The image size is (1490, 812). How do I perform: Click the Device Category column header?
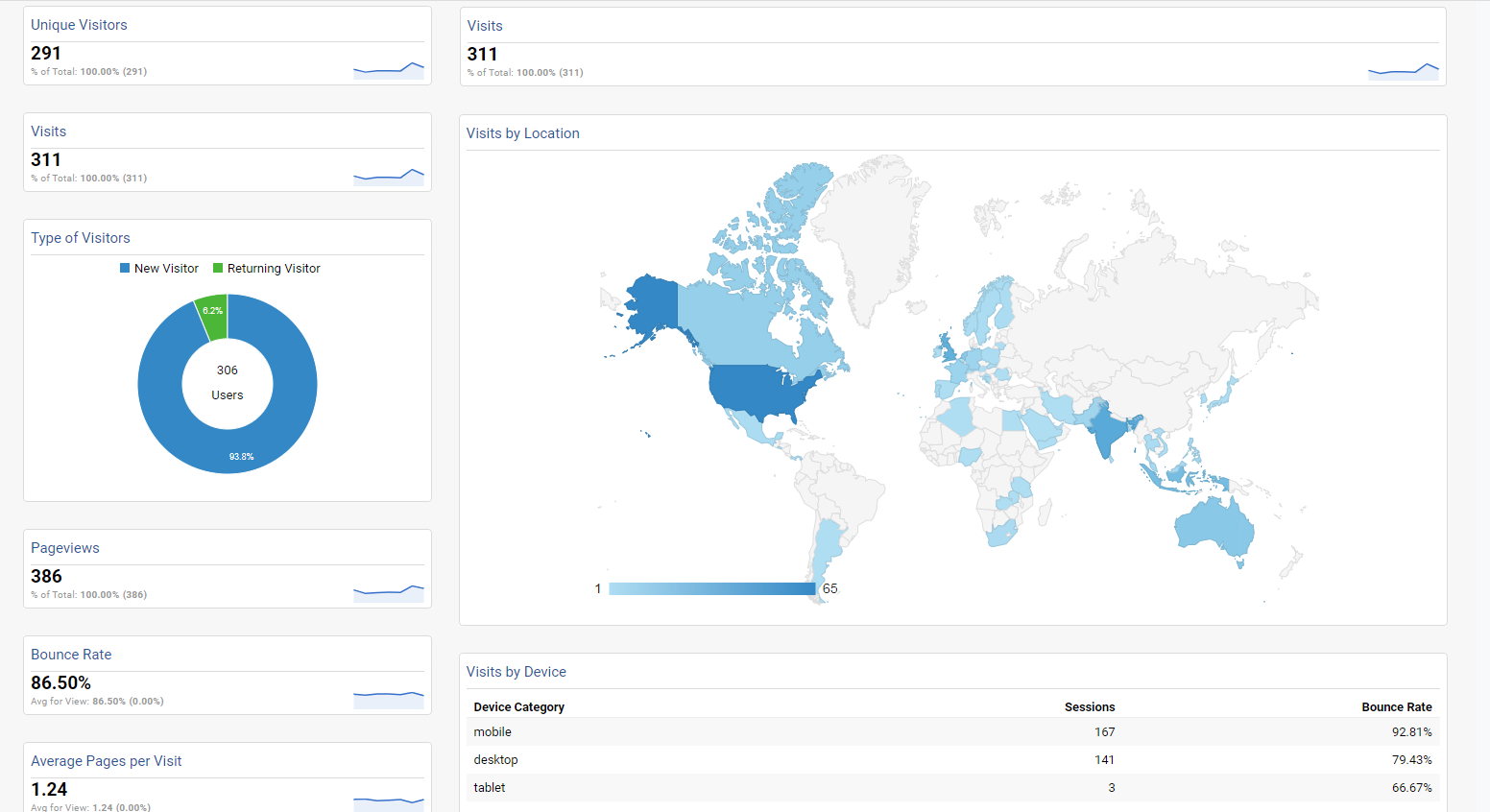click(518, 706)
